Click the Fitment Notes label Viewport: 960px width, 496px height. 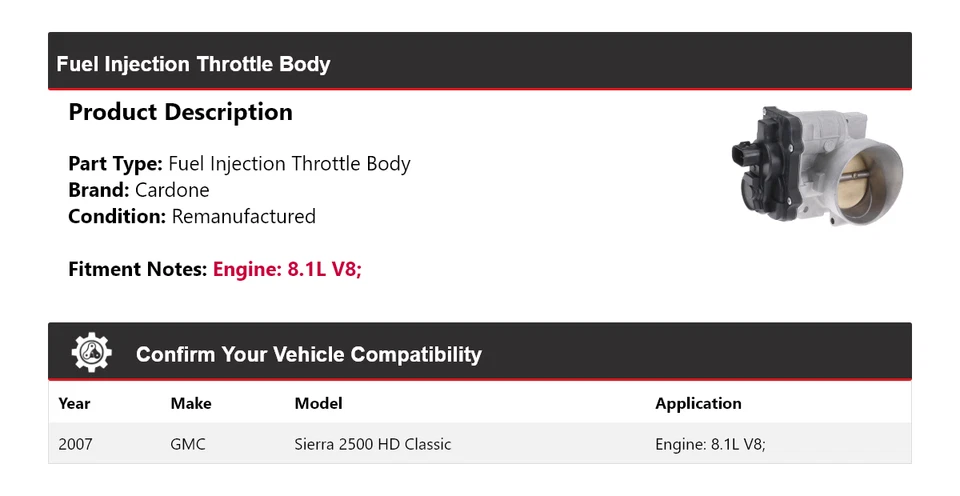pyautogui.click(x=138, y=269)
